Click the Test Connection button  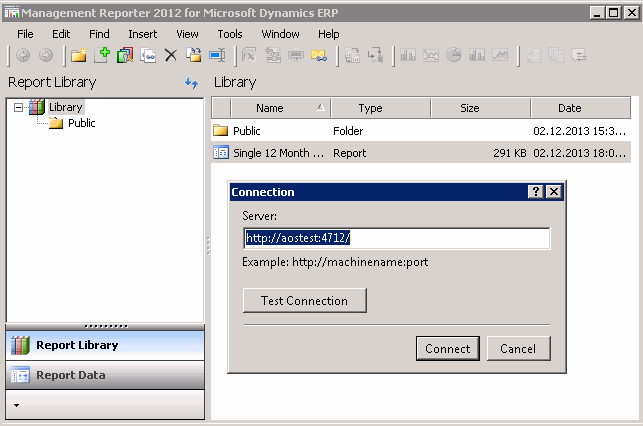(x=305, y=301)
